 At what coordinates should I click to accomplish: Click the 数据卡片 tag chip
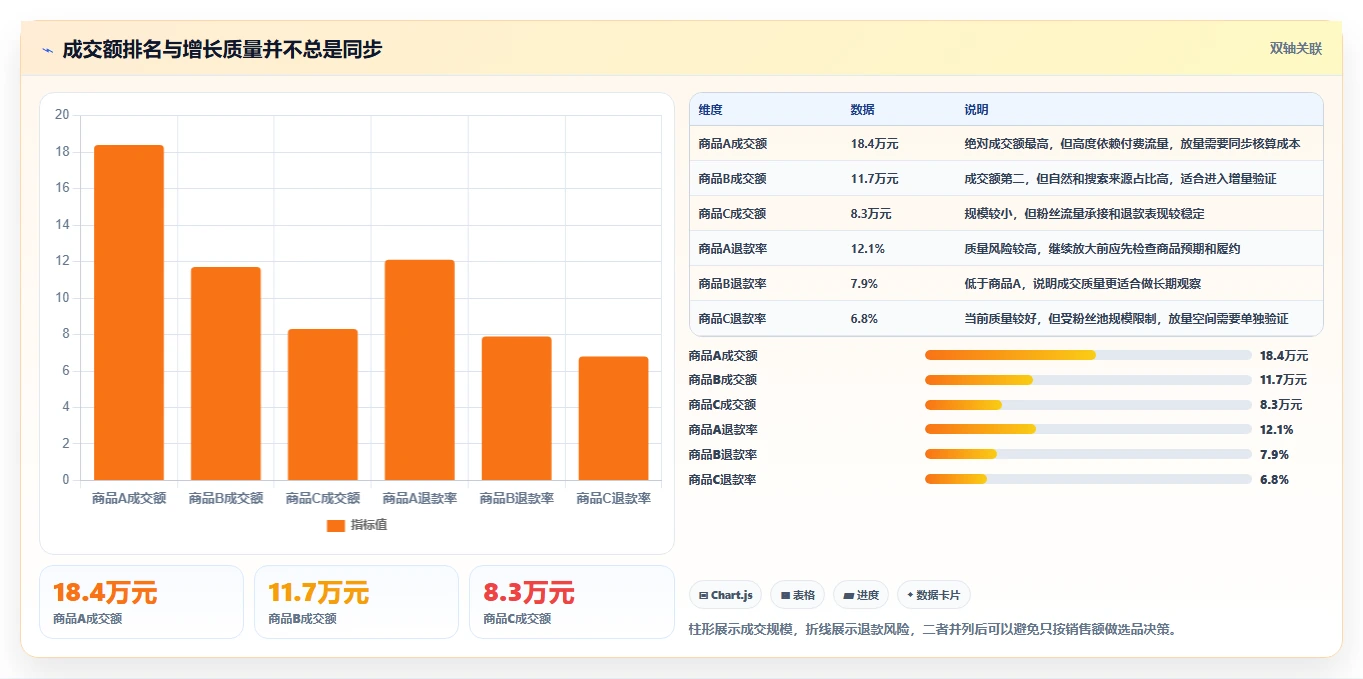pos(934,595)
